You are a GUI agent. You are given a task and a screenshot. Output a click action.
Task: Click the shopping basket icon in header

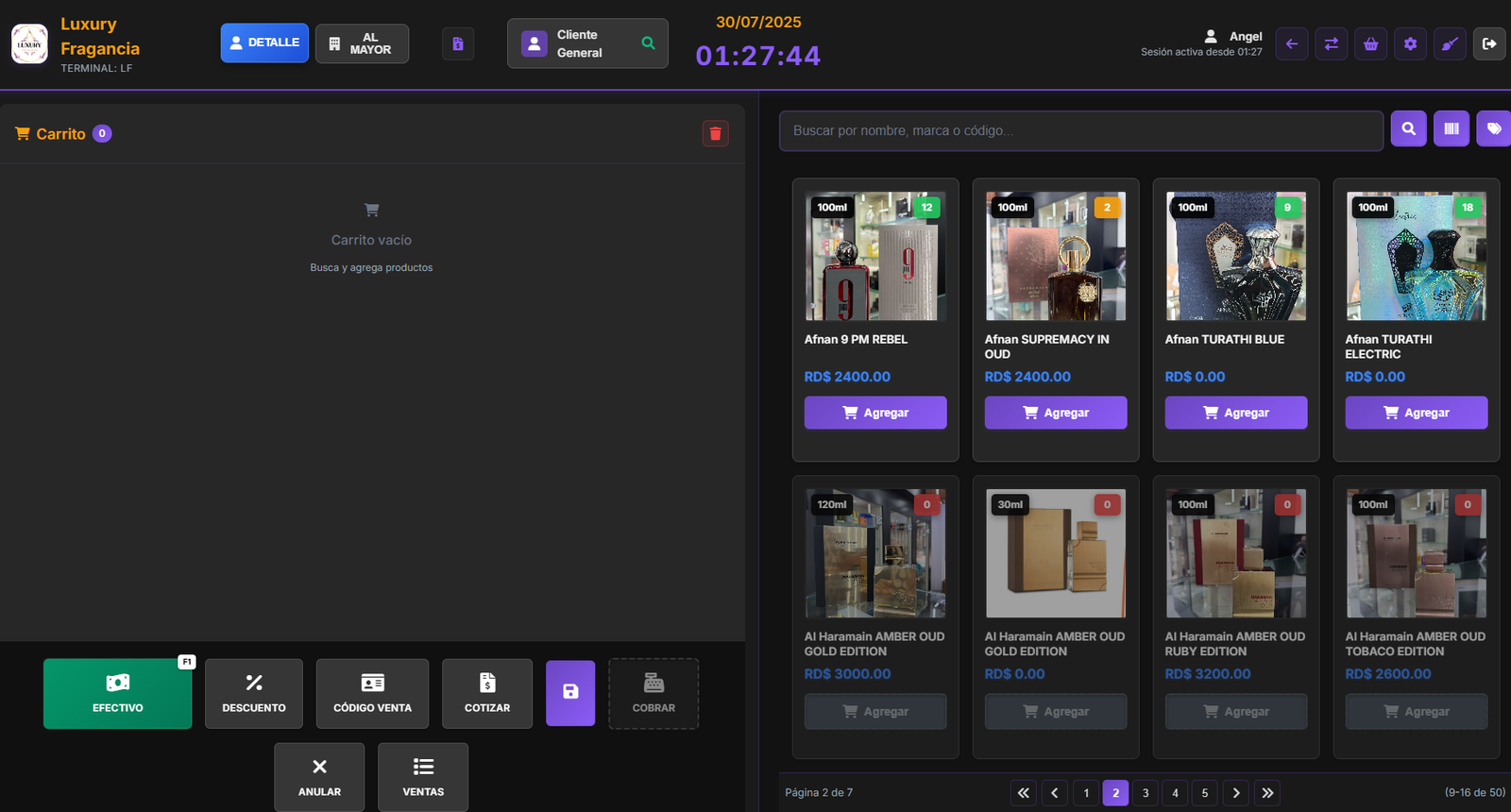click(x=1370, y=43)
